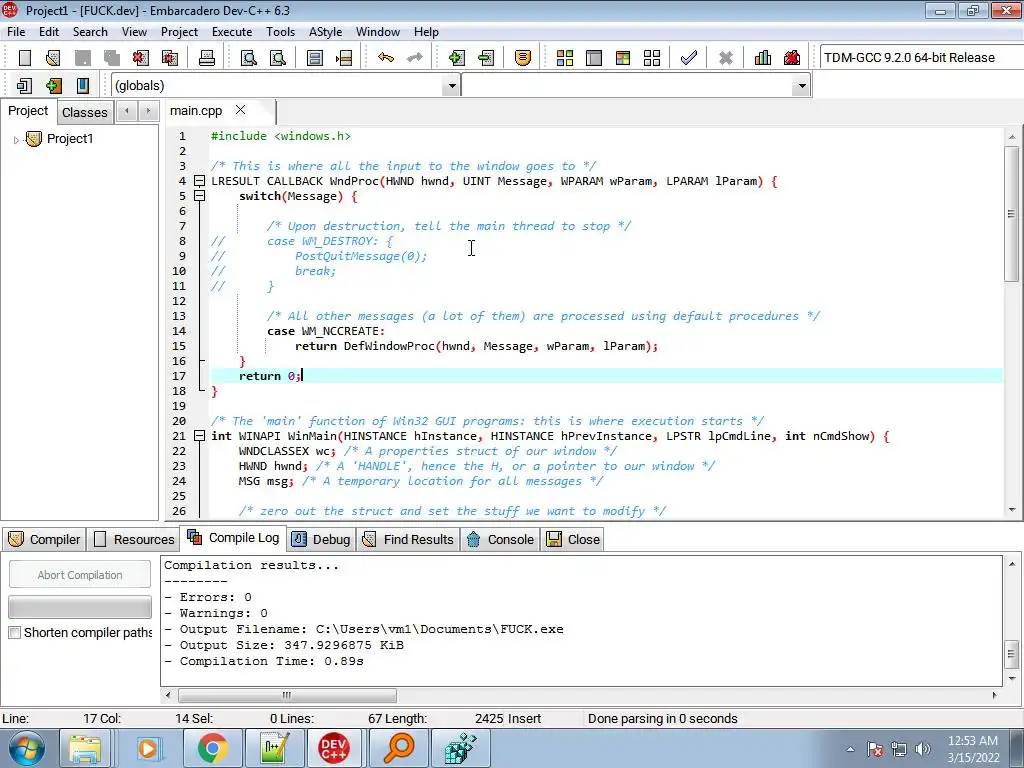Switch to the Classes tab

[x=85, y=112]
